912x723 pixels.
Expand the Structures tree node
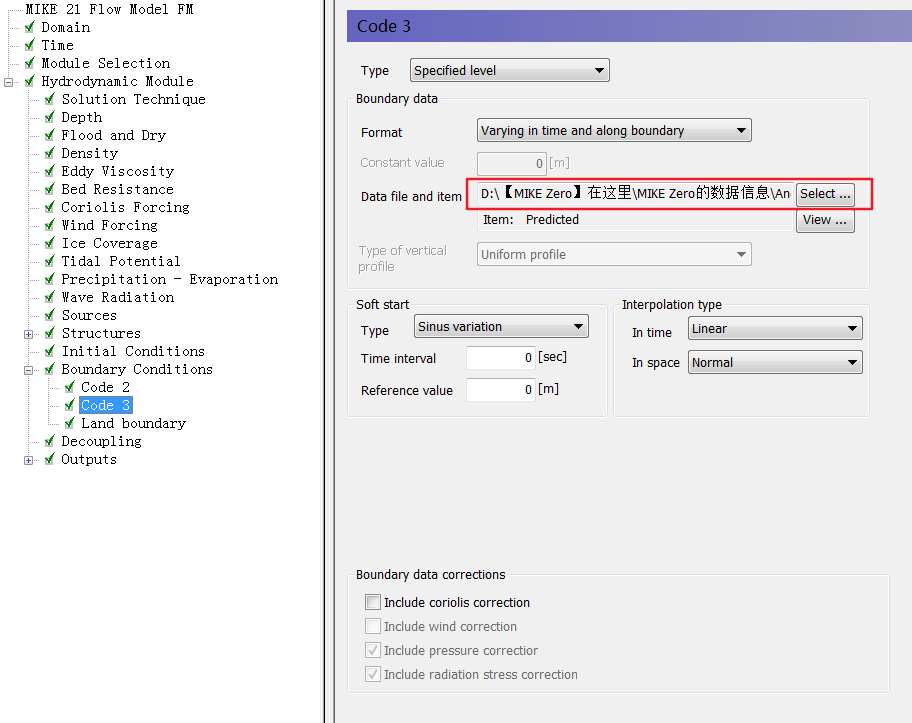28,334
